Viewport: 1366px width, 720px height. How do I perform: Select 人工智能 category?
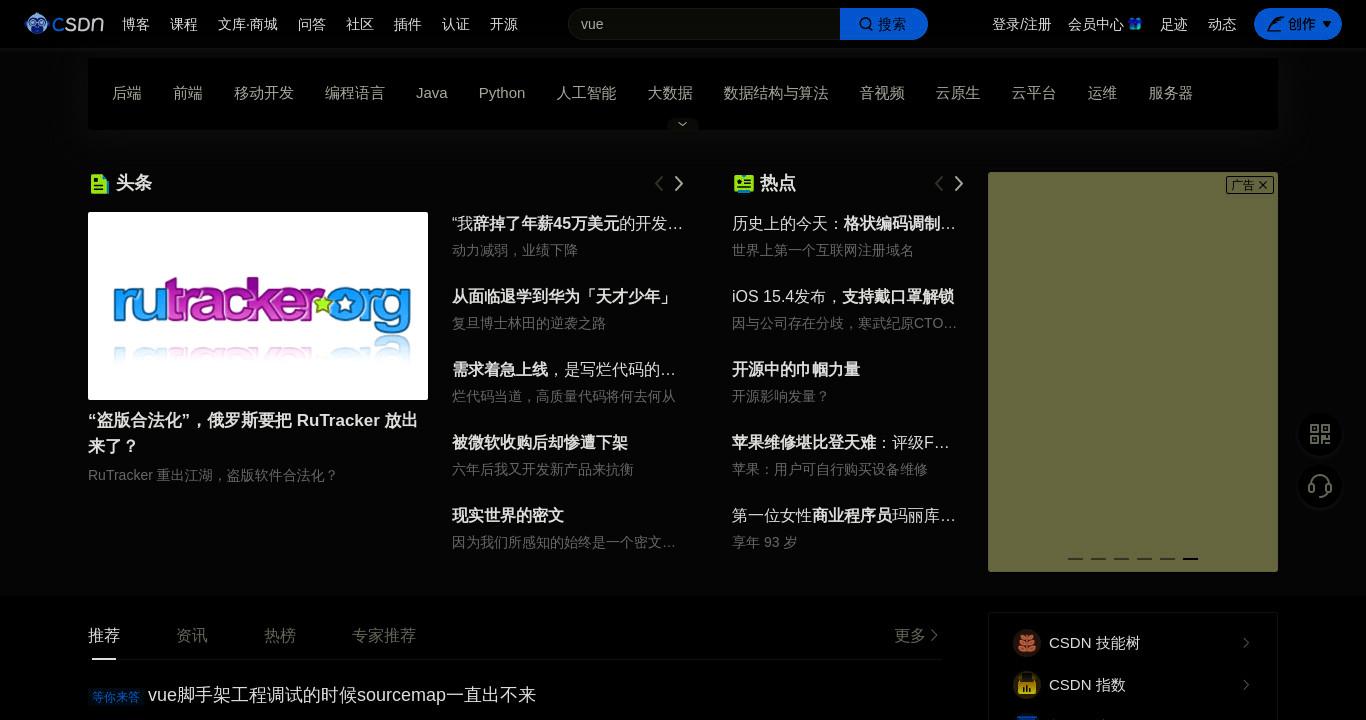(x=586, y=93)
